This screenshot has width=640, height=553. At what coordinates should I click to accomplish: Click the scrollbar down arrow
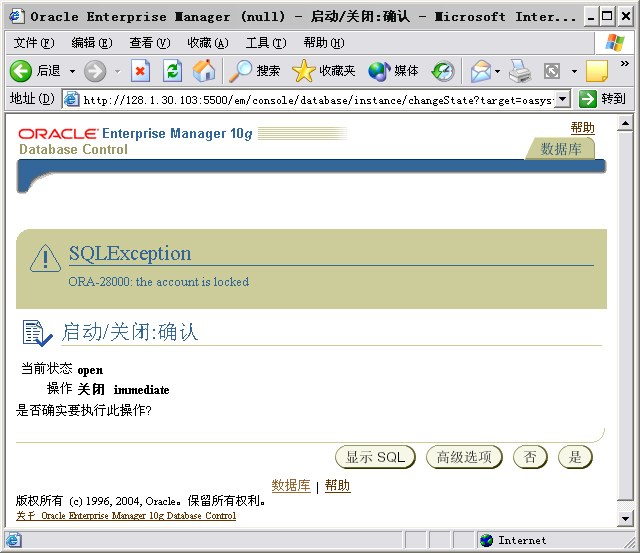pyautogui.click(x=625, y=519)
